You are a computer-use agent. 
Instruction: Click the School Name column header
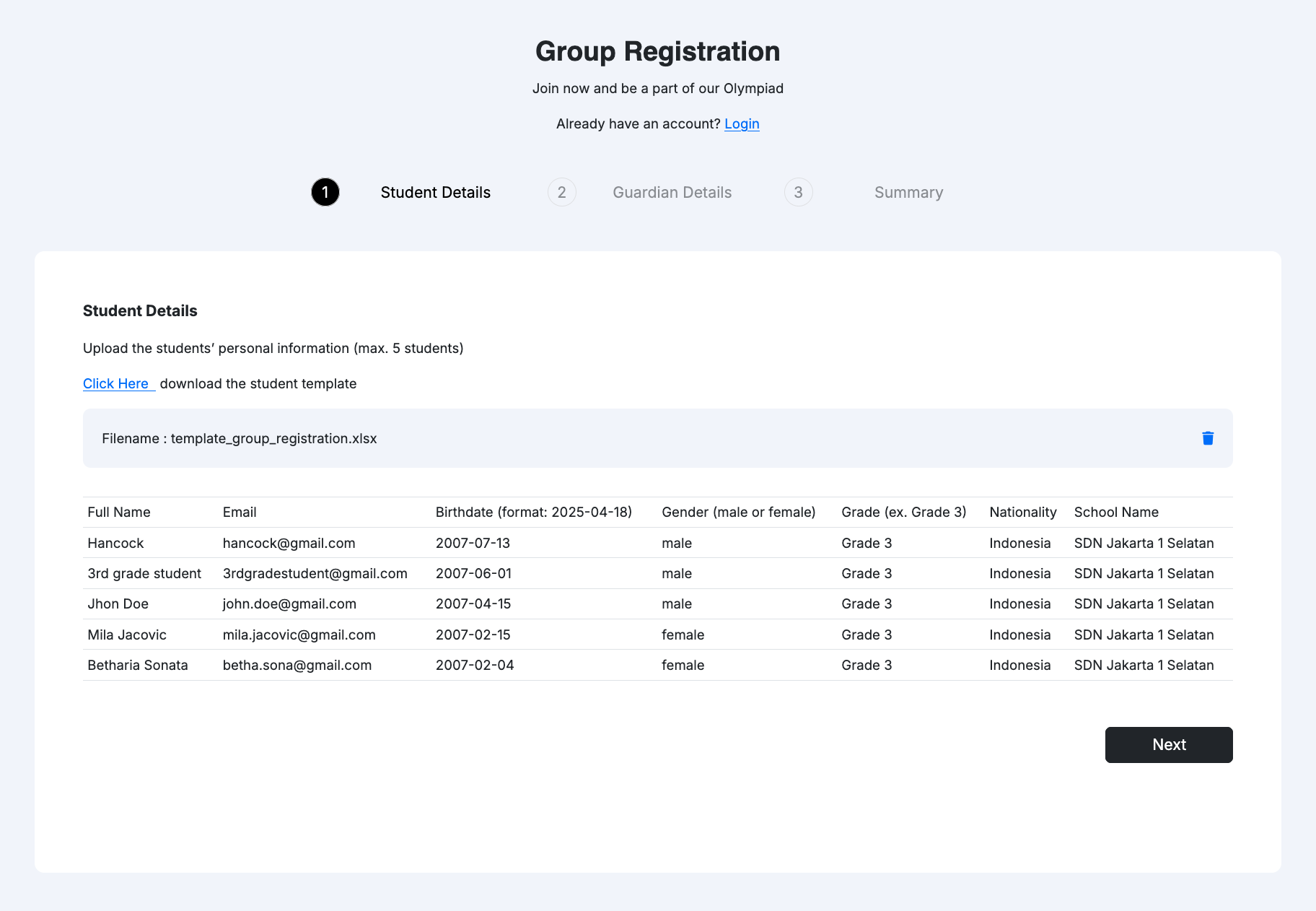point(1116,512)
